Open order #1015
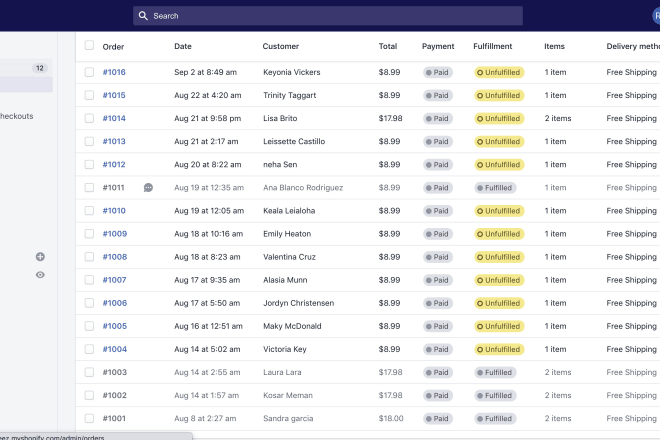Viewport: 660px width, 440px height. pyautogui.click(x=114, y=95)
